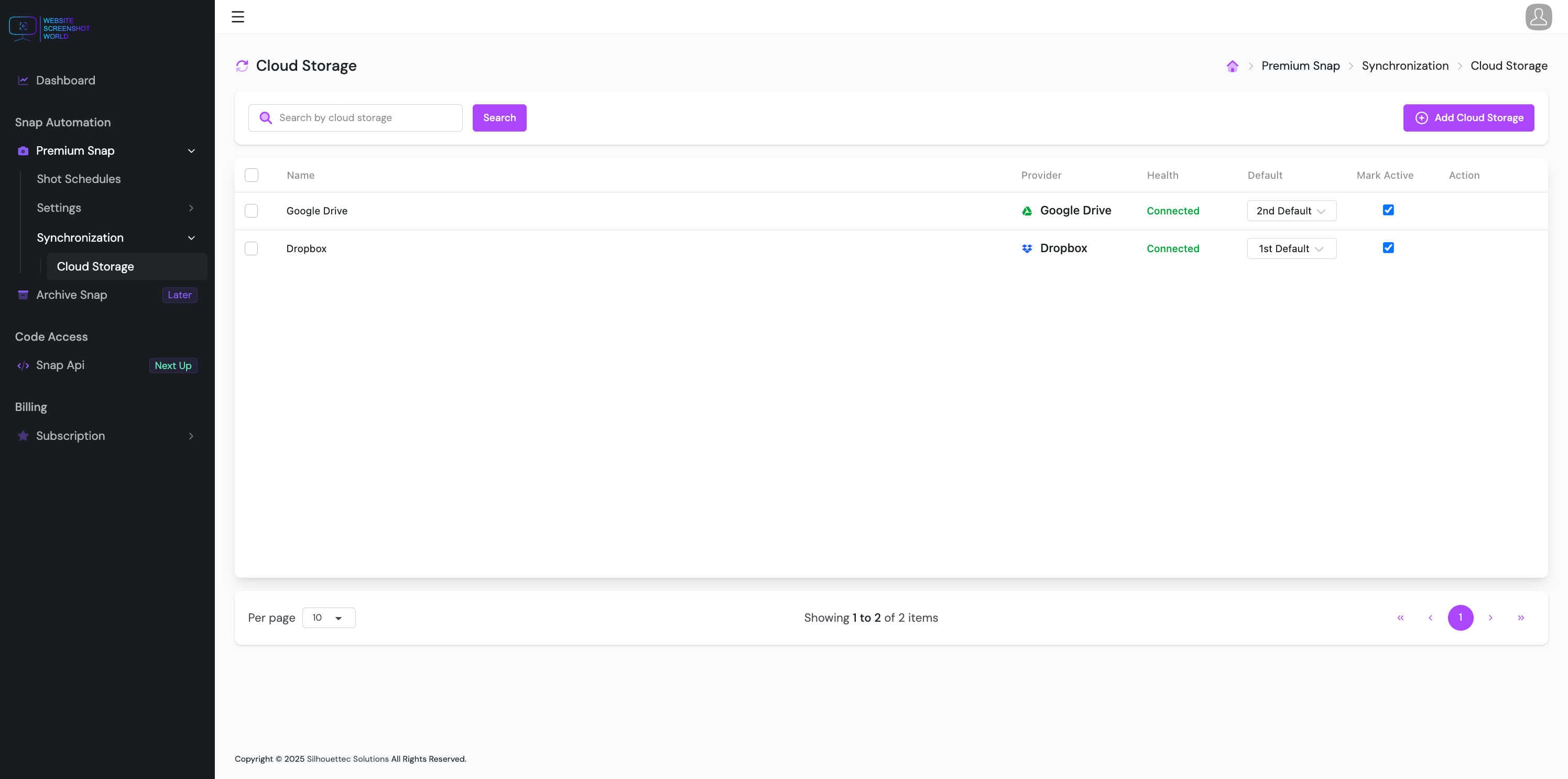Click the Google Drive provider icon
Image resolution: width=1568 pixels, height=779 pixels.
[1026, 210]
